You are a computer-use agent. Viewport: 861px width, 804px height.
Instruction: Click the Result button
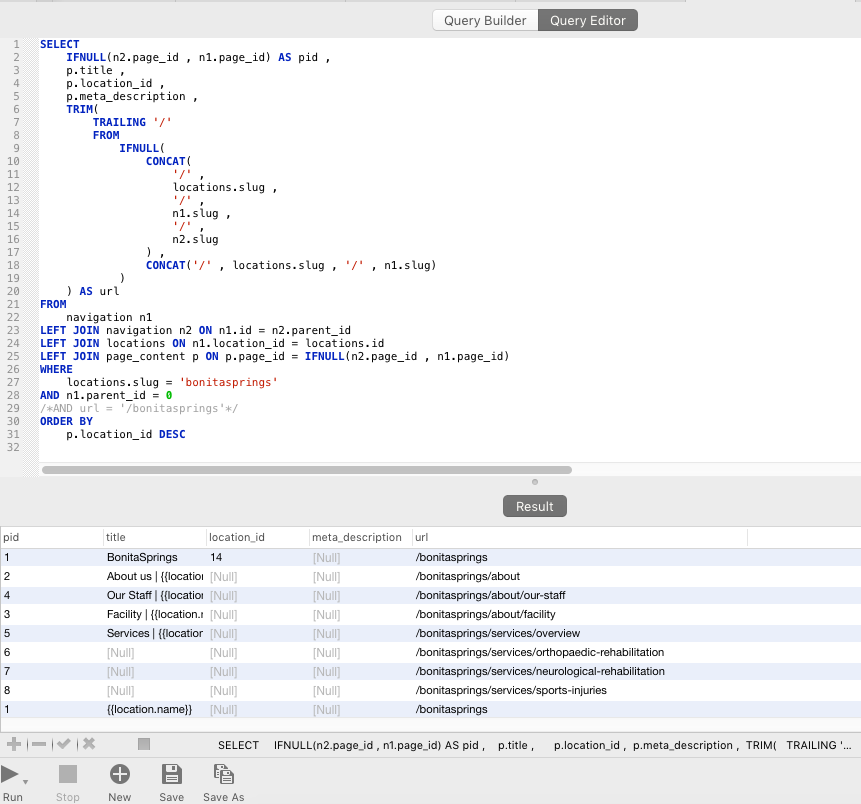click(x=534, y=506)
